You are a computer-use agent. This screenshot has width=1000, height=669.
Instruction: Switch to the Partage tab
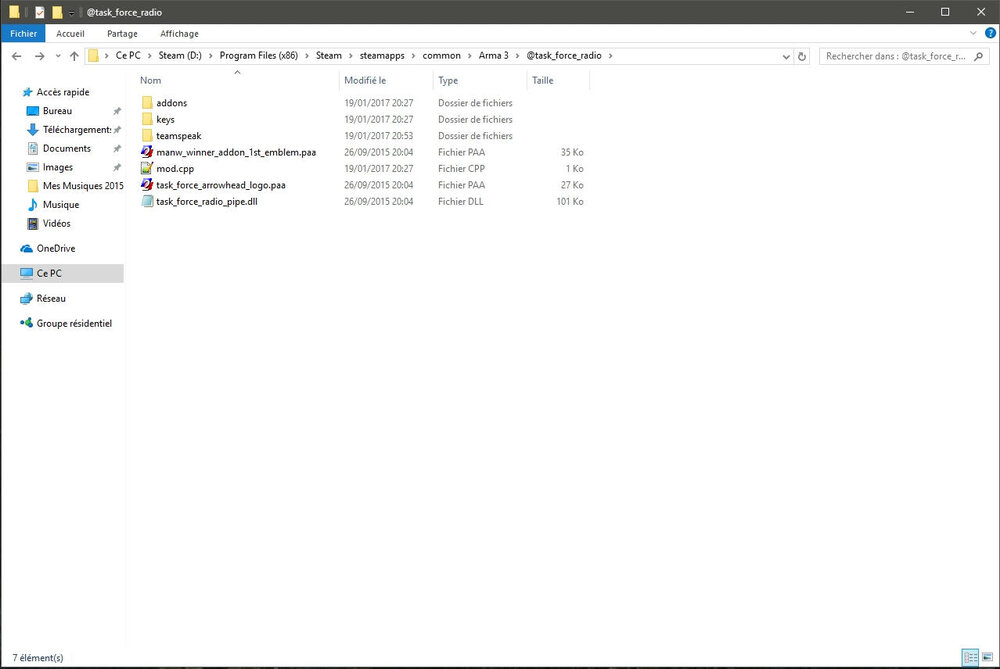122,34
